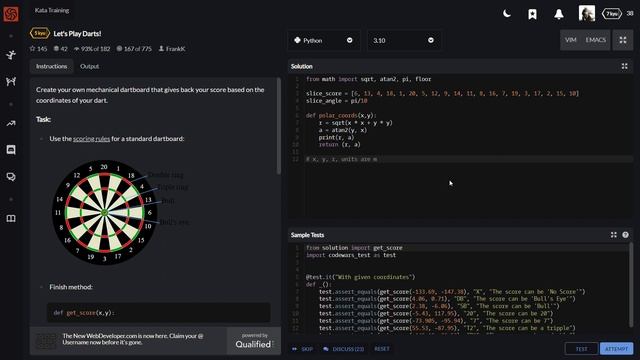Toggle dark mode with the moon icon

(507, 14)
